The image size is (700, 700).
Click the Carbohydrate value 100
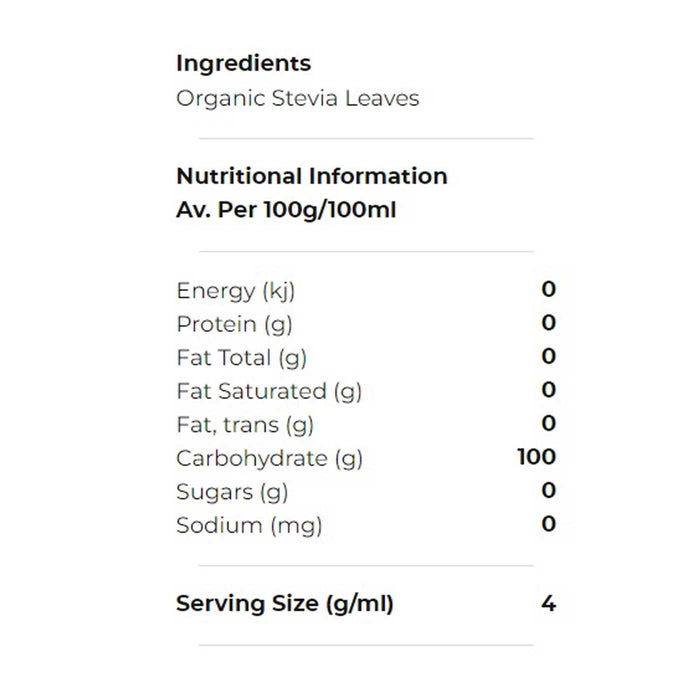[537, 457]
